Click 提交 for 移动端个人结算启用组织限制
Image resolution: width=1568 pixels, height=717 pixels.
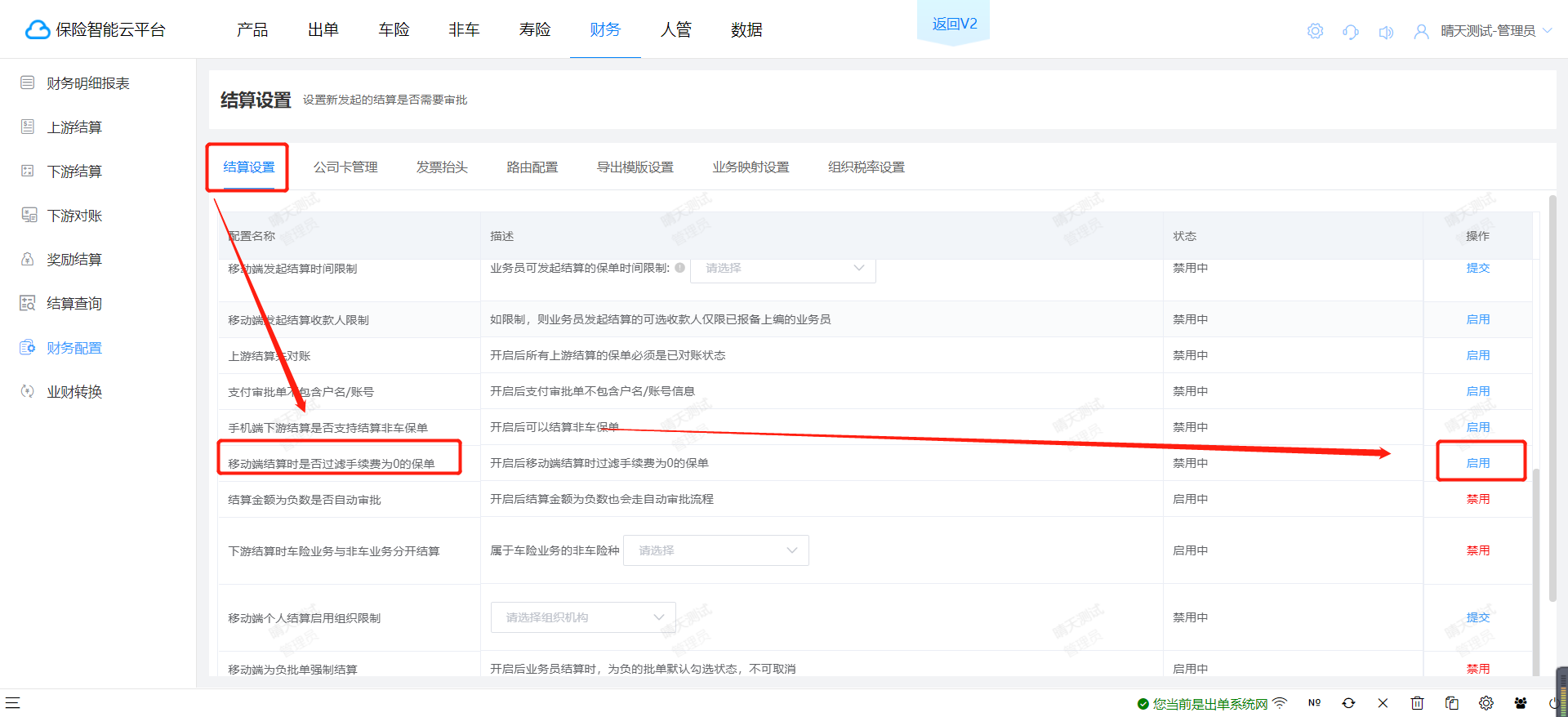pyautogui.click(x=1478, y=617)
